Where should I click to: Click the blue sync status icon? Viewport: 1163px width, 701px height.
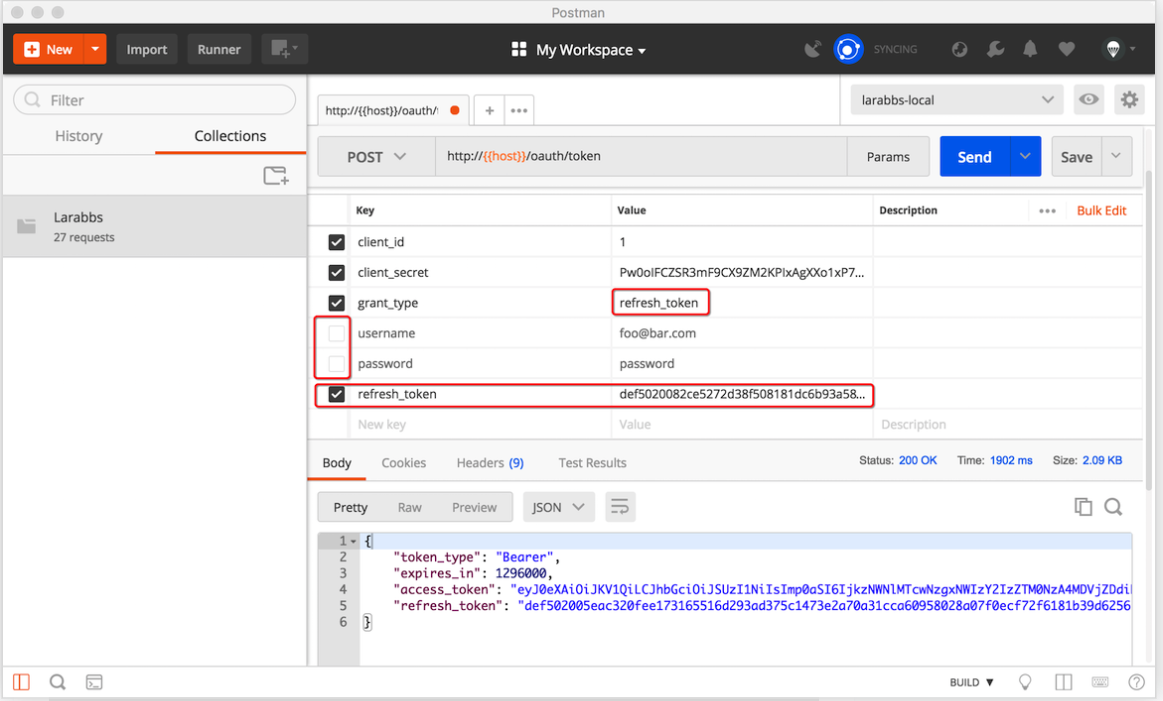tap(848, 49)
